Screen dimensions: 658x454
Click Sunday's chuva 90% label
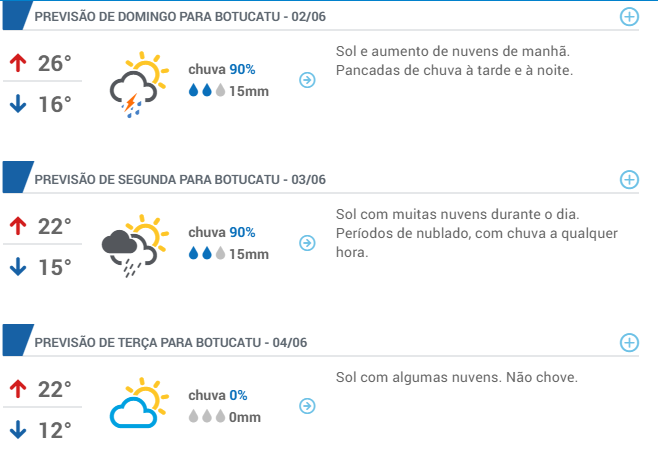click(222, 69)
